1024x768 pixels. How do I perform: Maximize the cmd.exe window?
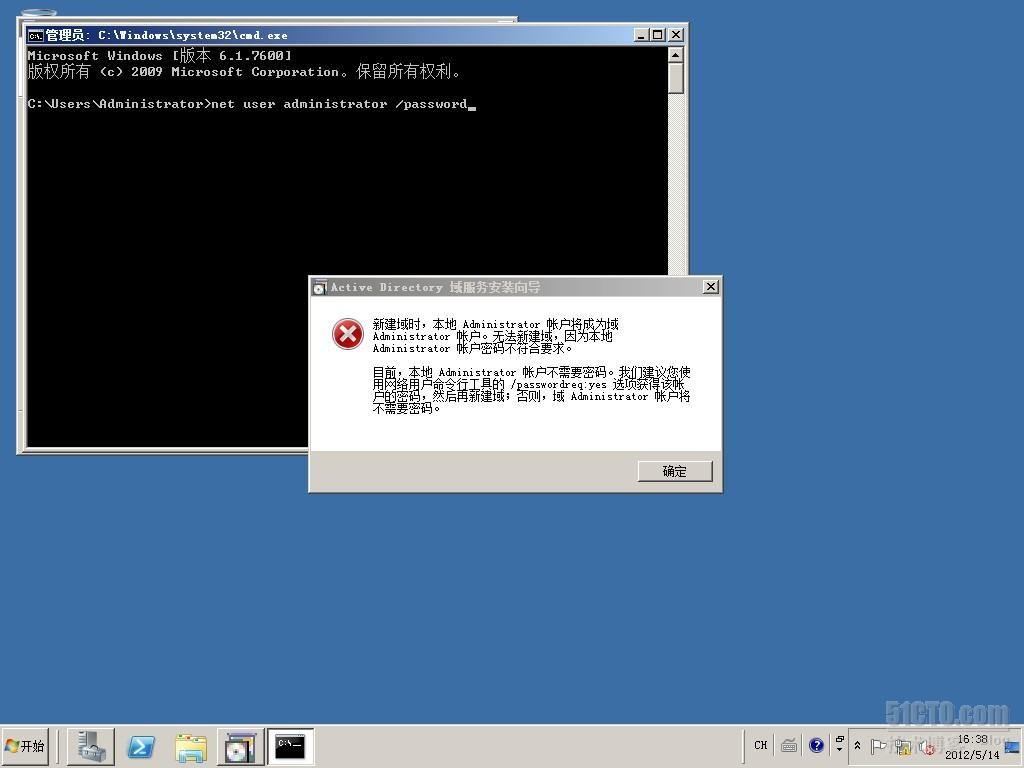658,35
